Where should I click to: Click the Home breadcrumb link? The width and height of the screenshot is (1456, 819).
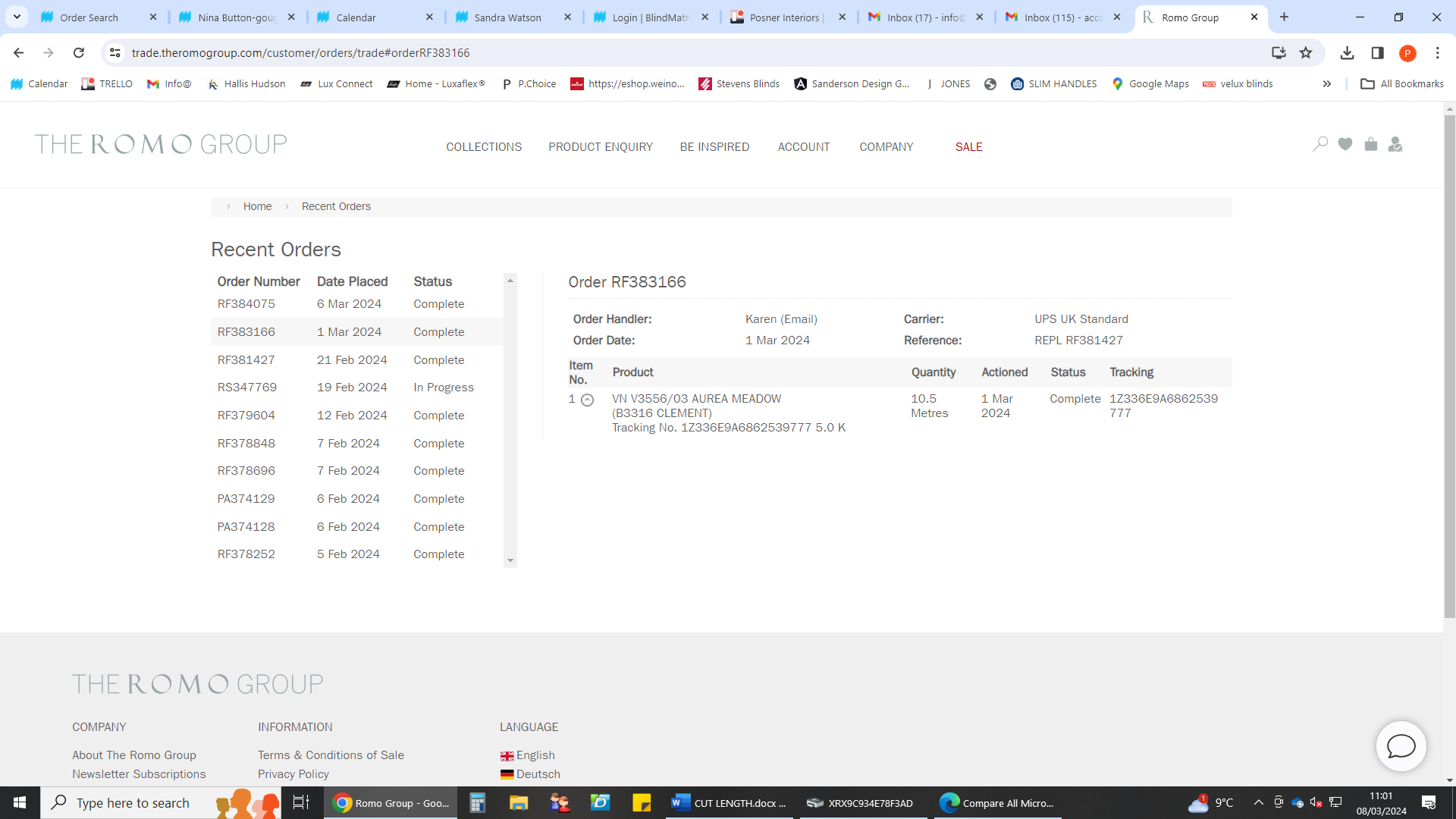pos(257,206)
